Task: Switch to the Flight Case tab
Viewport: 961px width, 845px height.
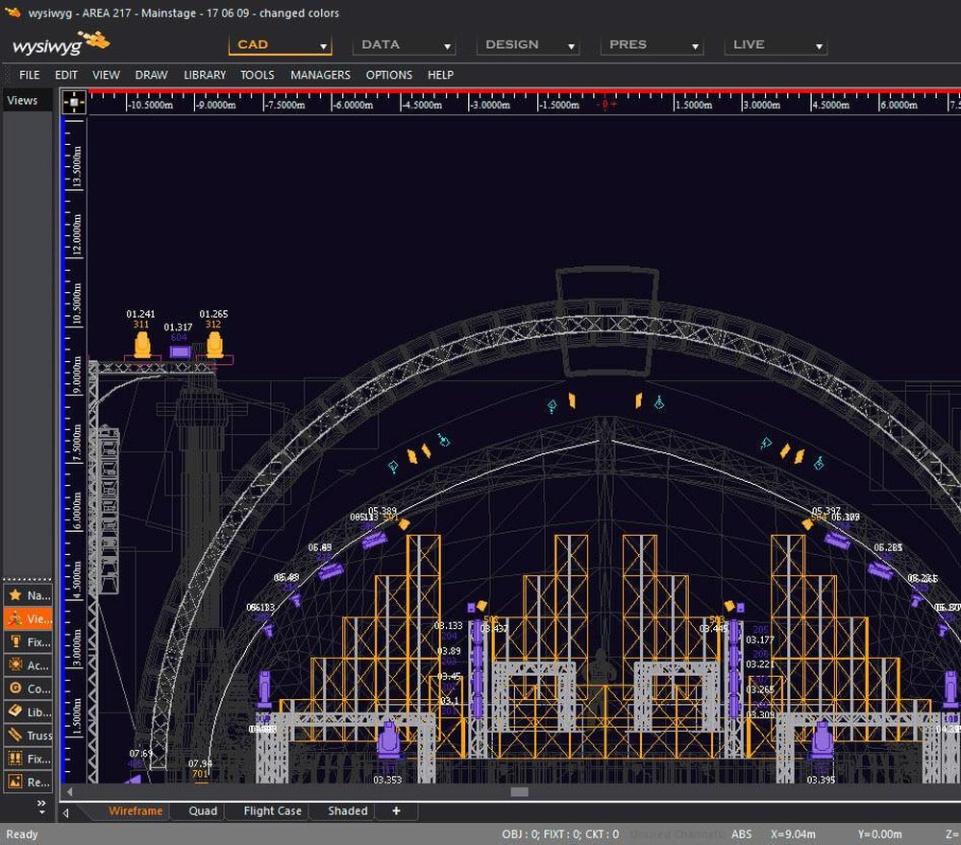Action: coord(272,811)
